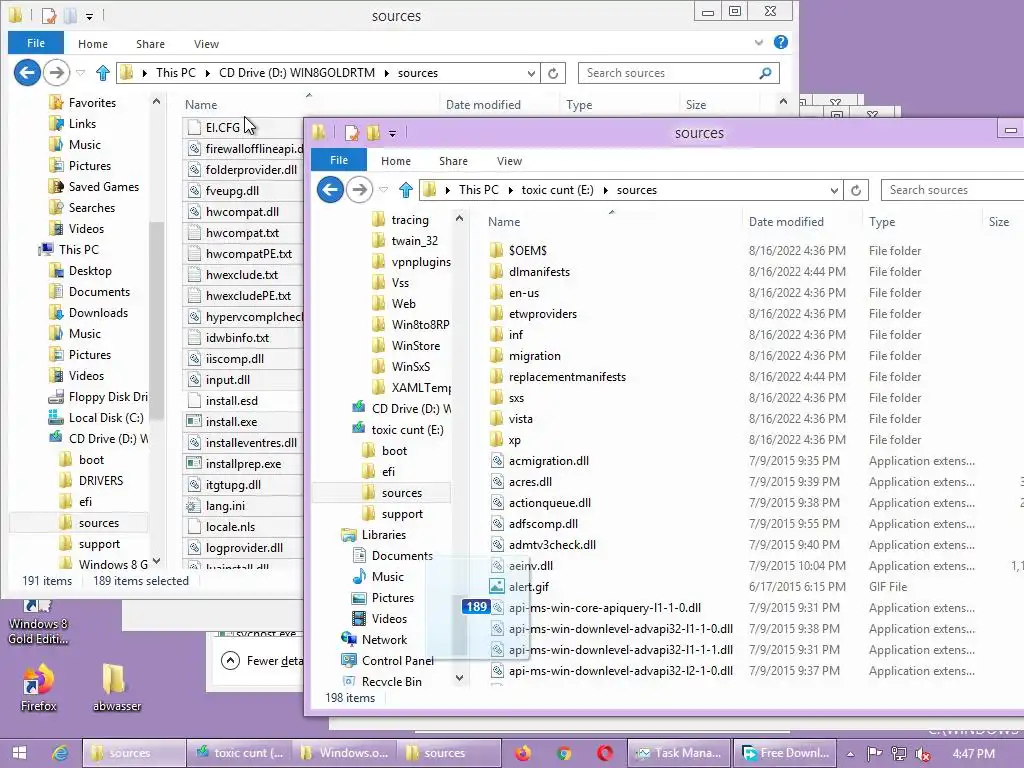Click clock in the taskbar
Viewport: 1024px width, 768px height.
pyautogui.click(x=974, y=754)
